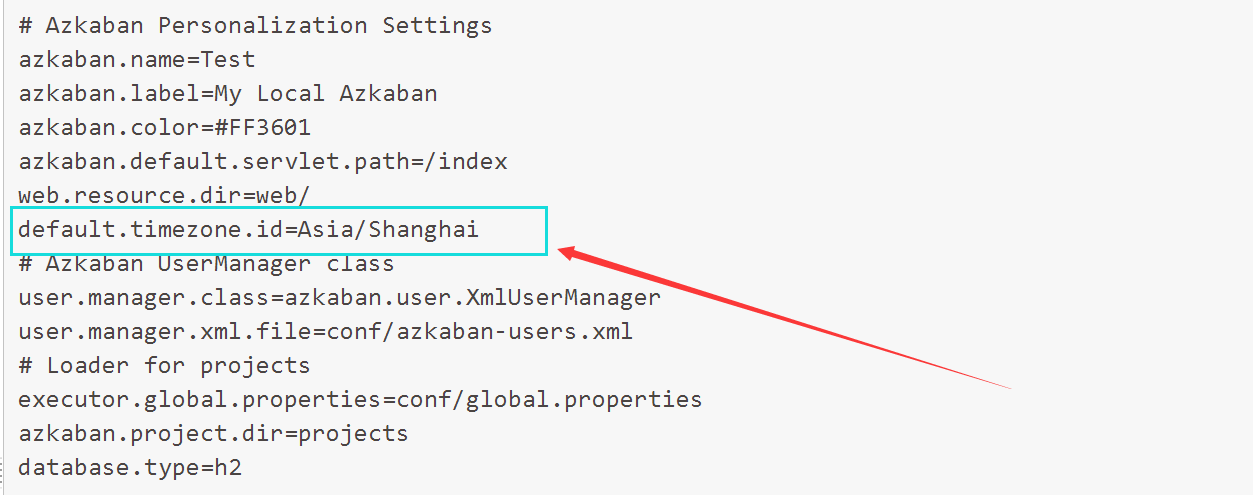This screenshot has width=1253, height=495.
Task: Click the conf/global.properties path value
Action: [x=550, y=400]
